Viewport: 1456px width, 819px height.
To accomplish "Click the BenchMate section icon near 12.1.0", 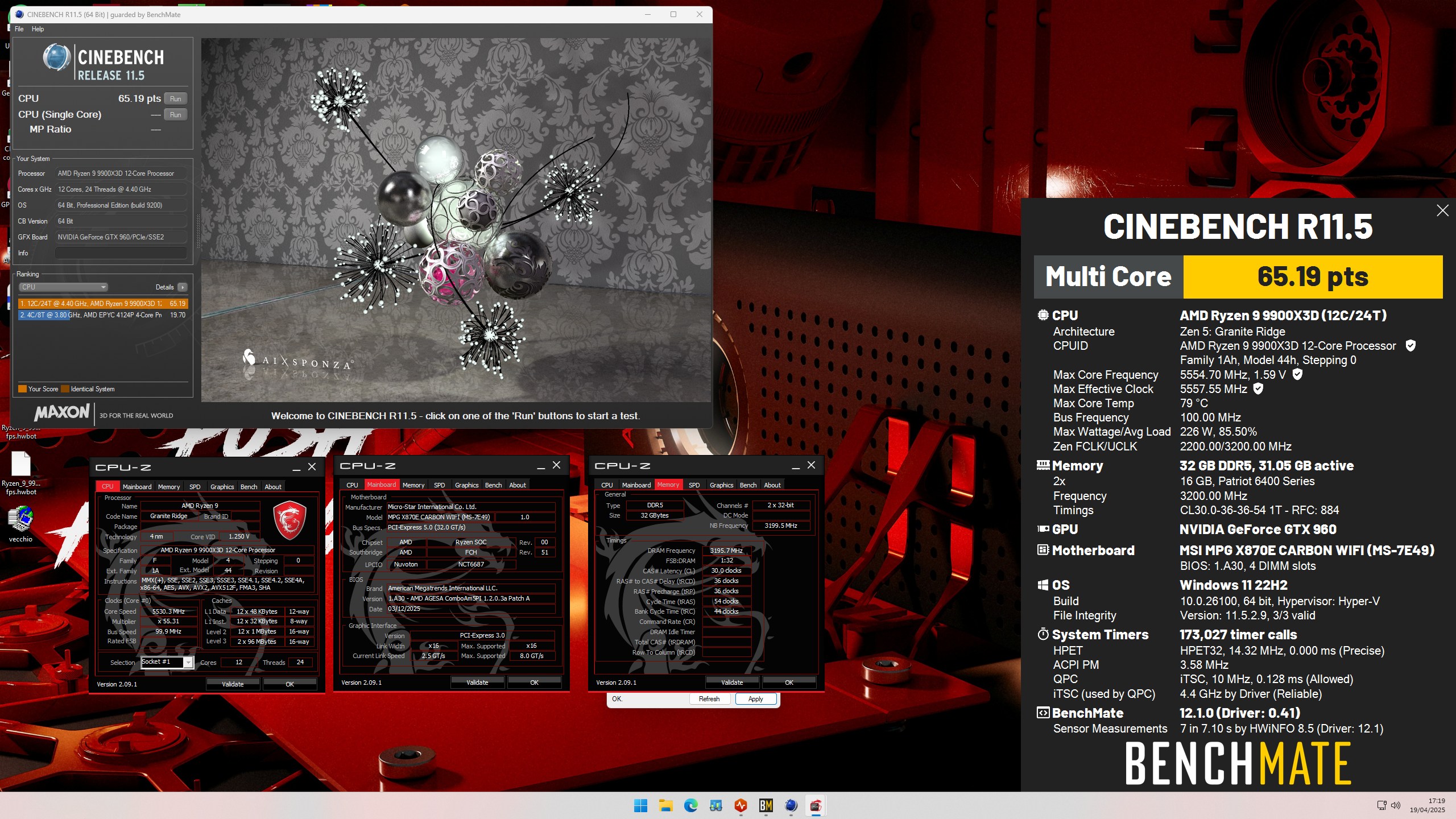I will pos(1043,713).
